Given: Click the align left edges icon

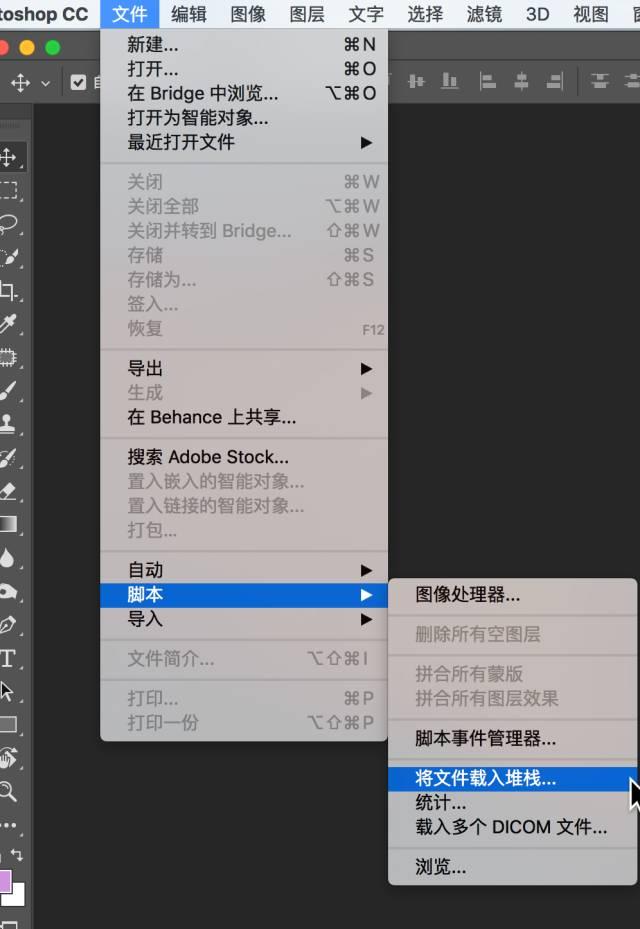Looking at the screenshot, I should click(x=487, y=81).
